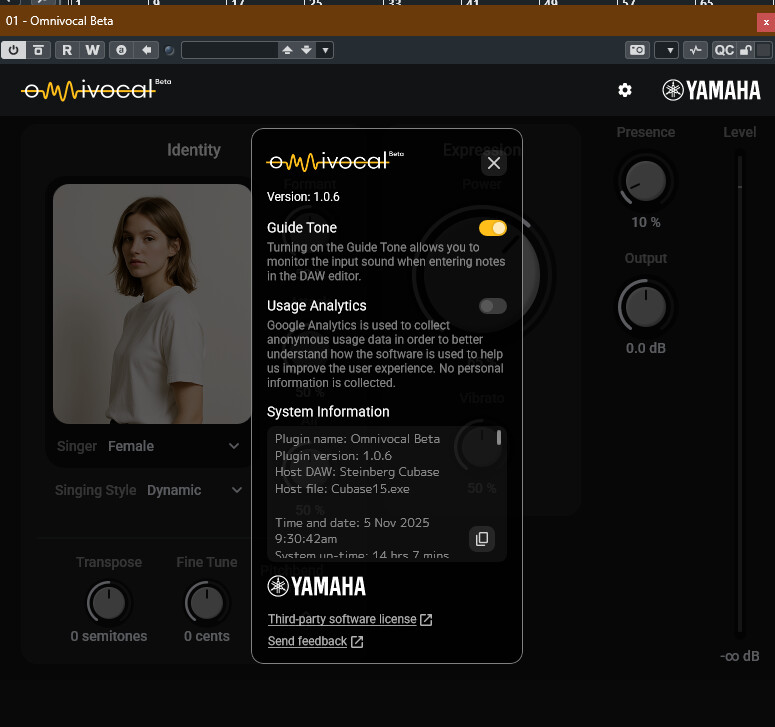Enable Read automation (R) button
775x727 pixels.
[67, 50]
